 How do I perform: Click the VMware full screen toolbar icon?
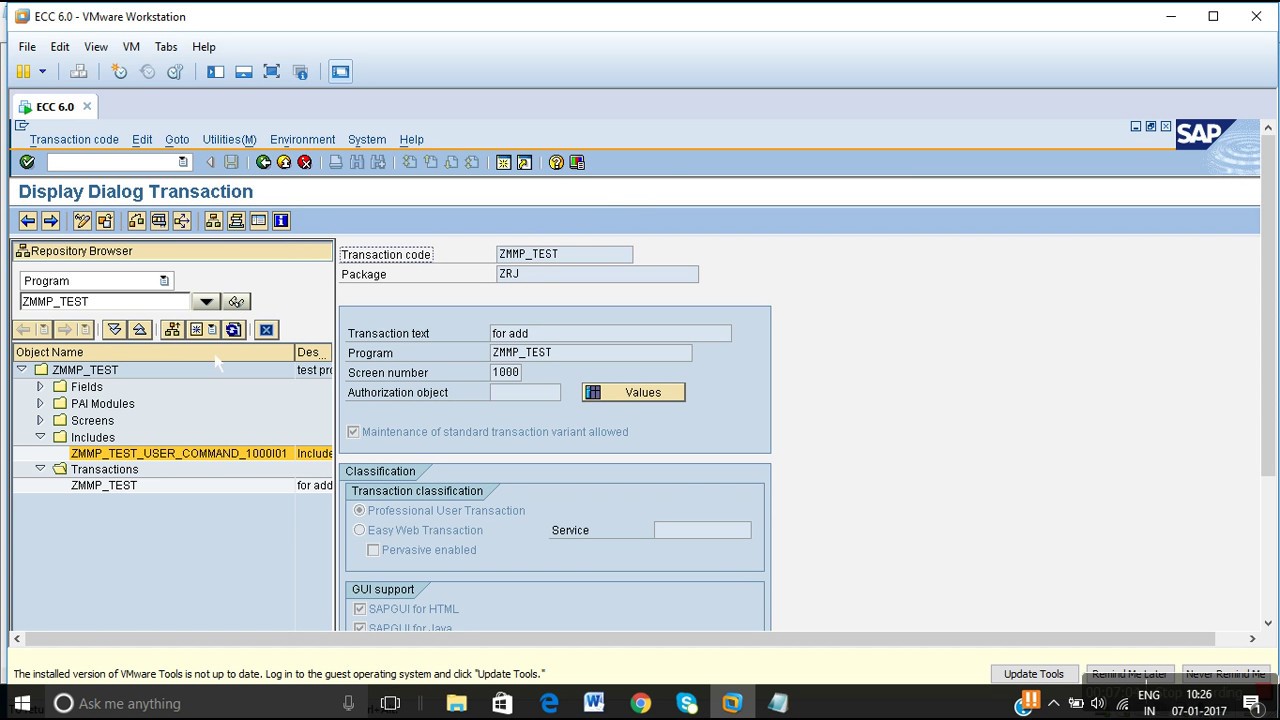271,72
